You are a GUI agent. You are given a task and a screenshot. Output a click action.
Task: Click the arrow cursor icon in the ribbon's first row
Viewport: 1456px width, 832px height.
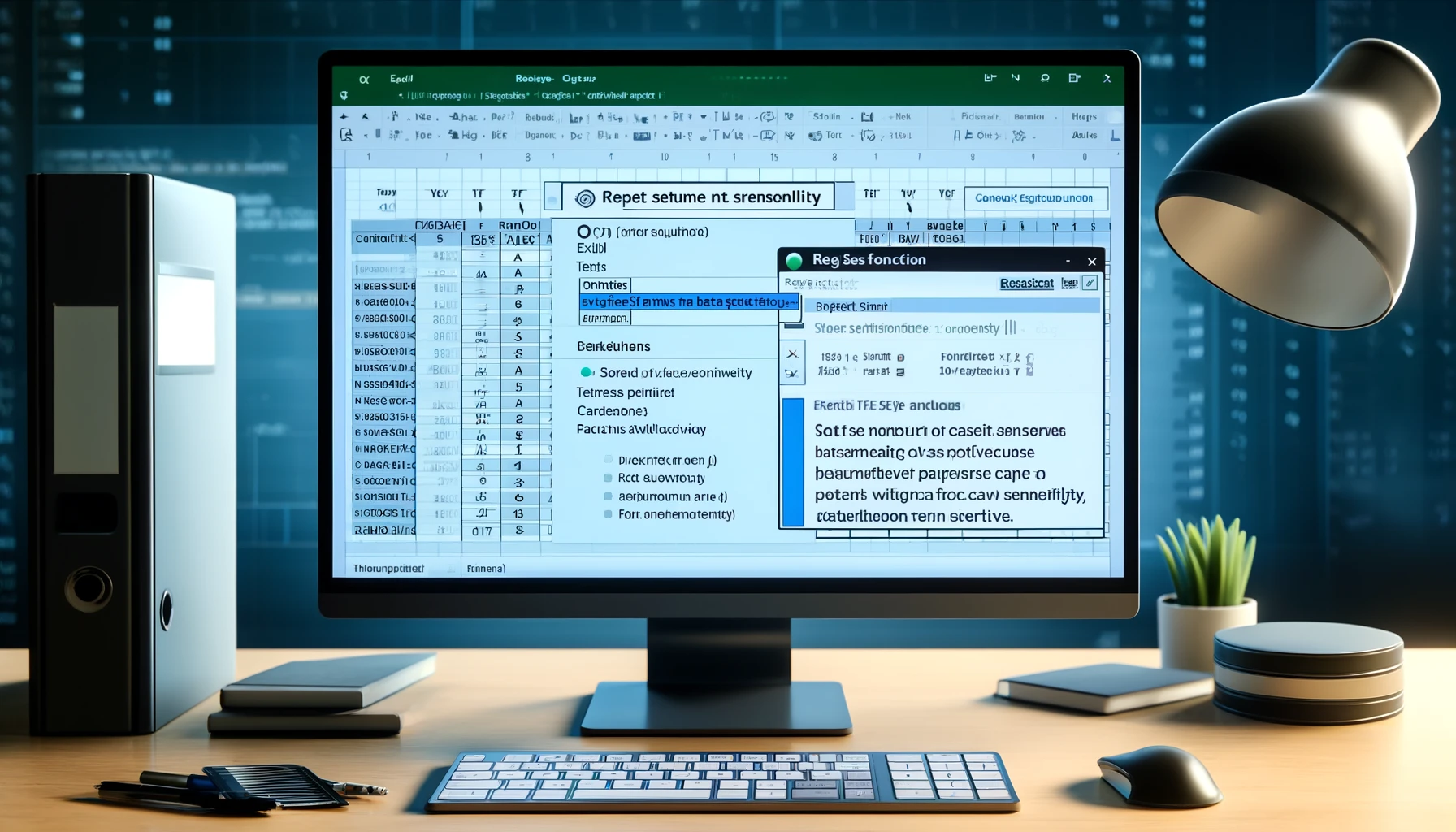[x=365, y=117]
